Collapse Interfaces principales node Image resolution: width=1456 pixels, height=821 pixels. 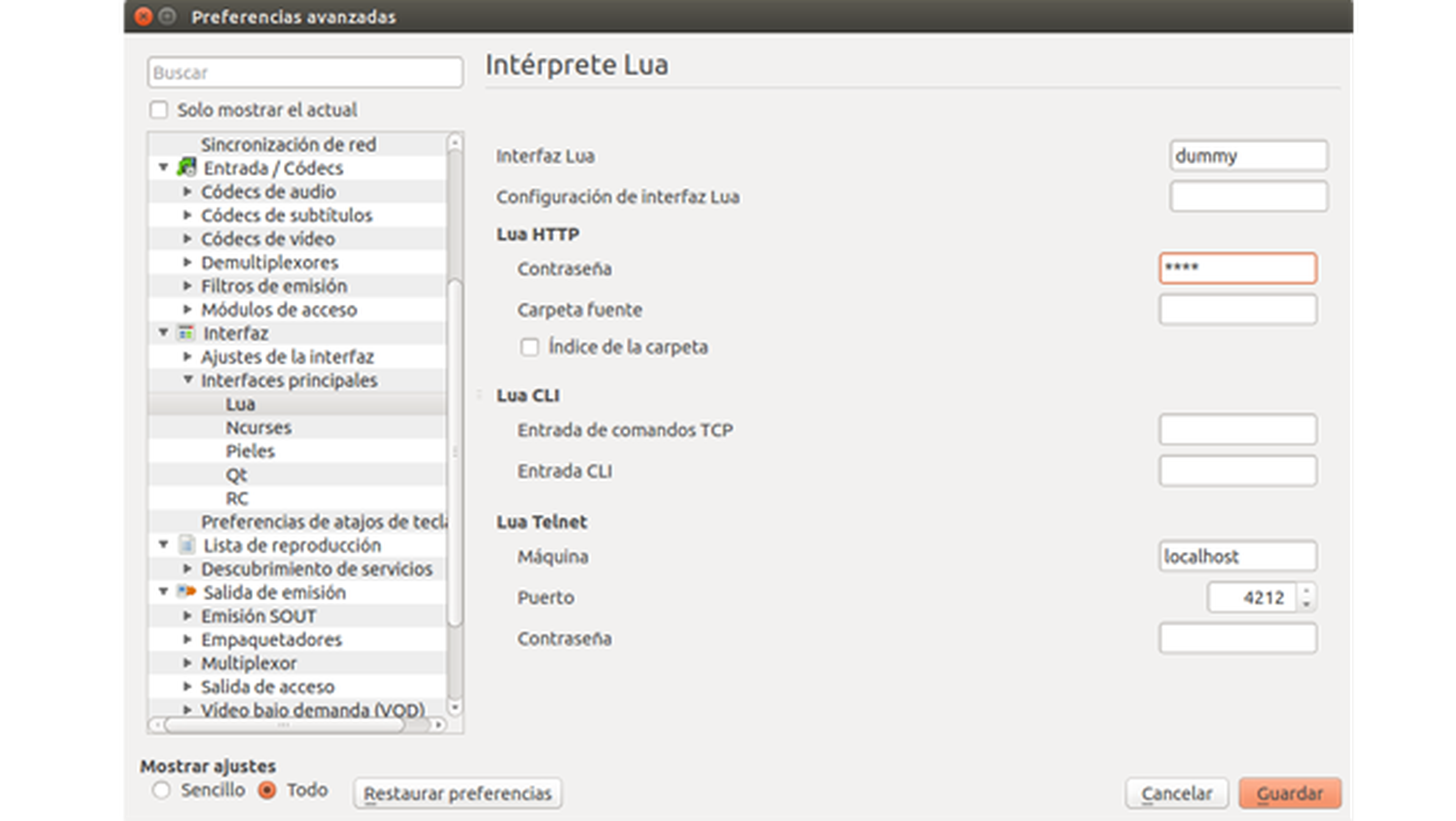(x=188, y=379)
